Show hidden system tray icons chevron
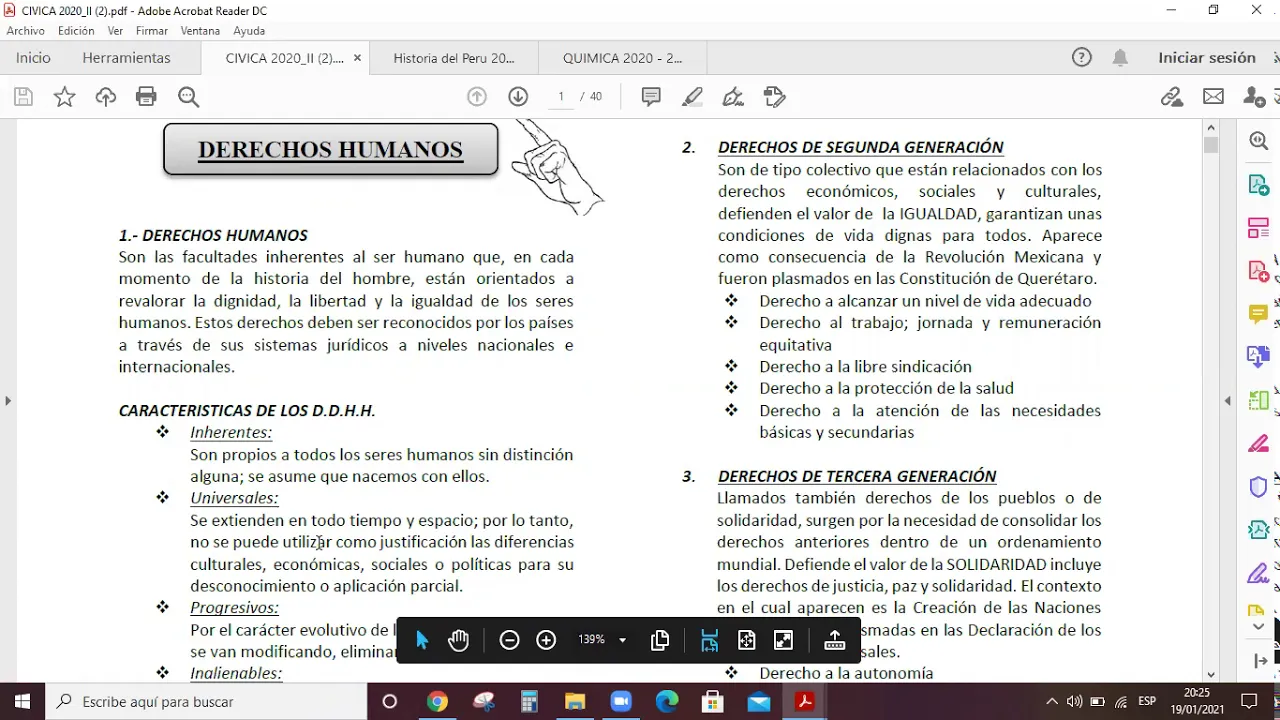1280x720 pixels. [1052, 702]
